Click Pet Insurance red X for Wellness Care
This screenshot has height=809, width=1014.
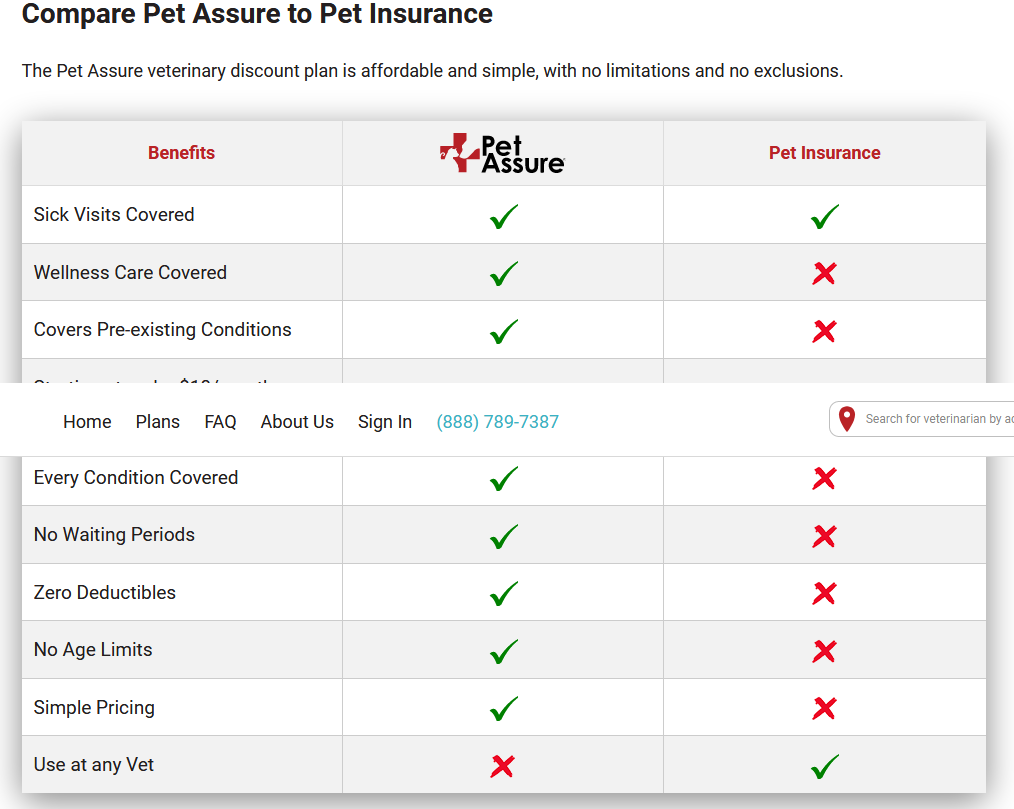824,273
